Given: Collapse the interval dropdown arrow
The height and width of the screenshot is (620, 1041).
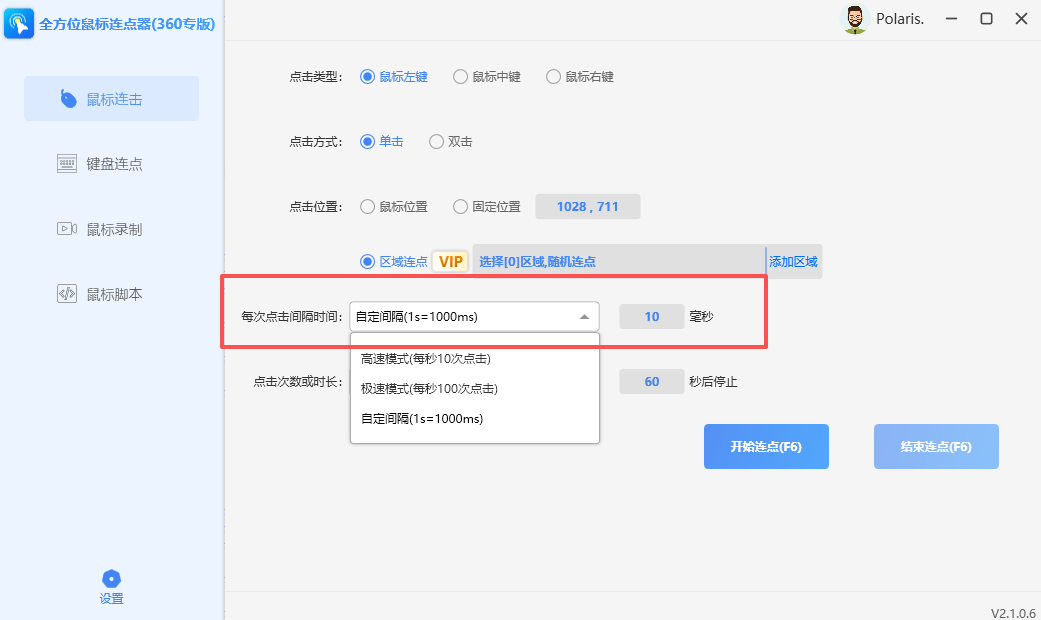Looking at the screenshot, I should [585, 316].
